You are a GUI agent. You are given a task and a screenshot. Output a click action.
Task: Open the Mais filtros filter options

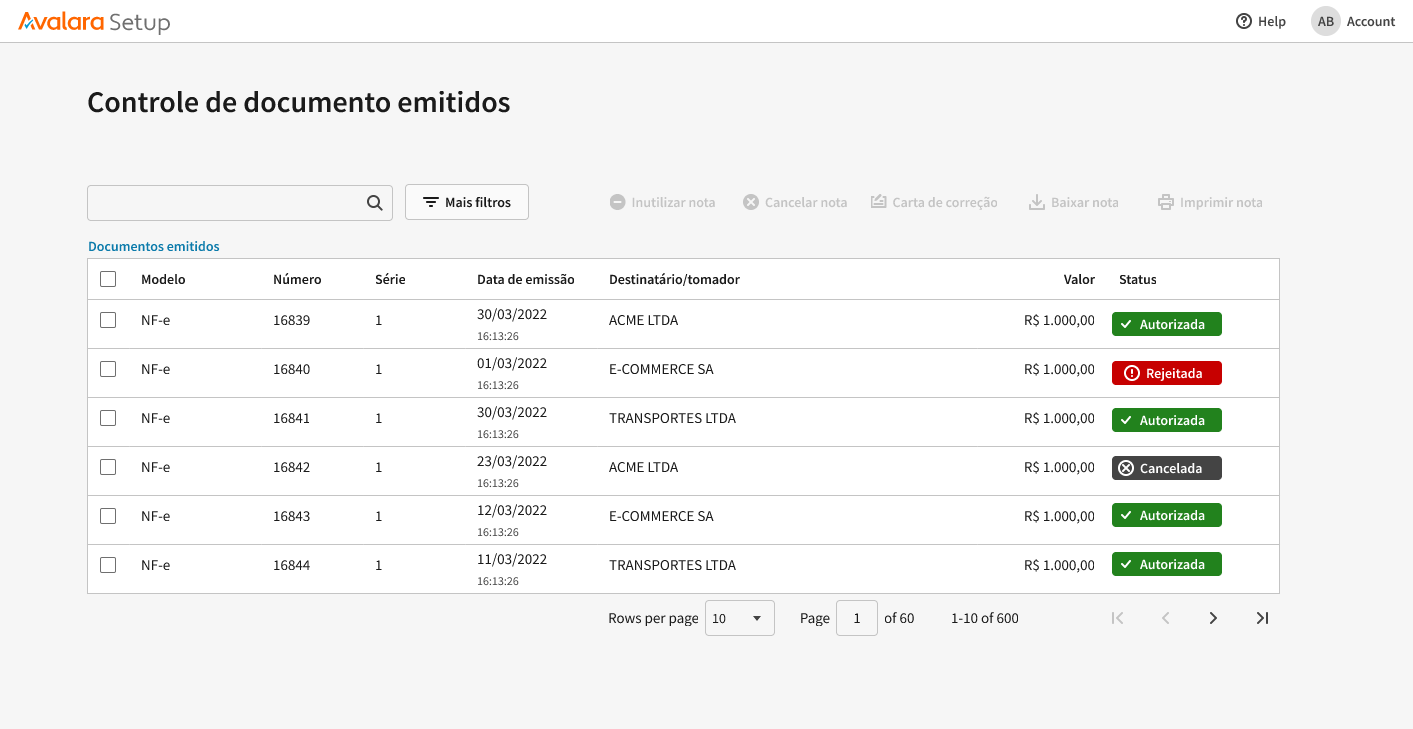pos(466,202)
